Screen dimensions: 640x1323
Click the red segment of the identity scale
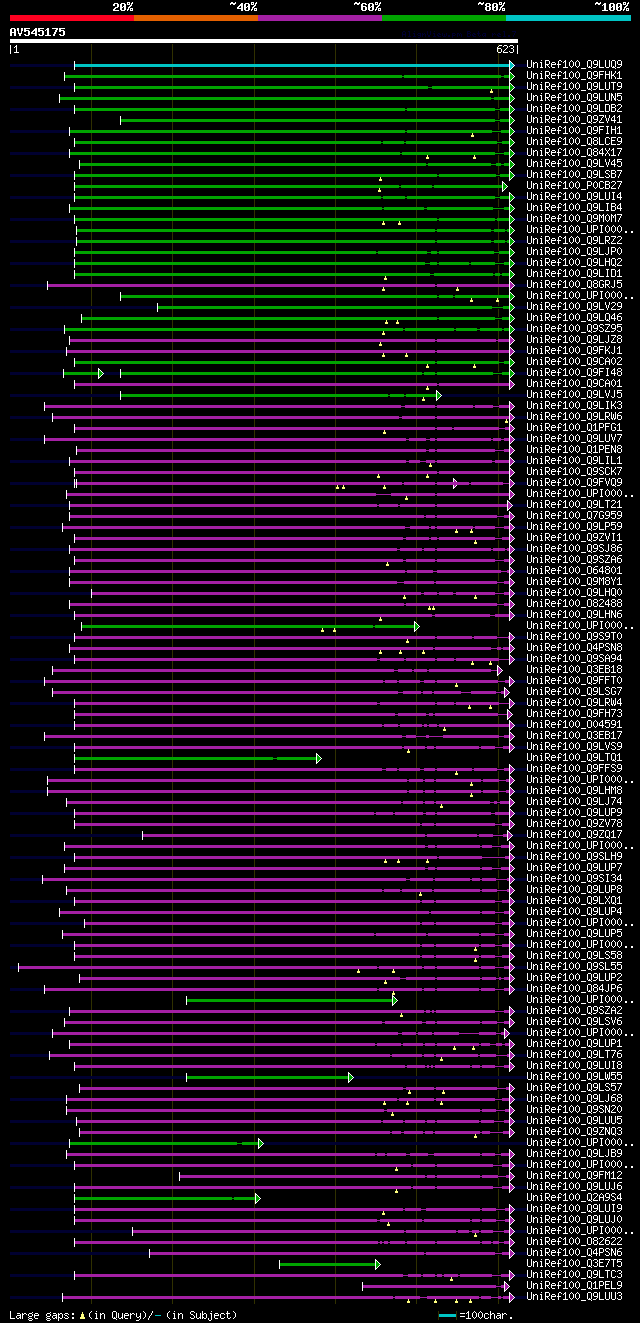tap(71, 18)
